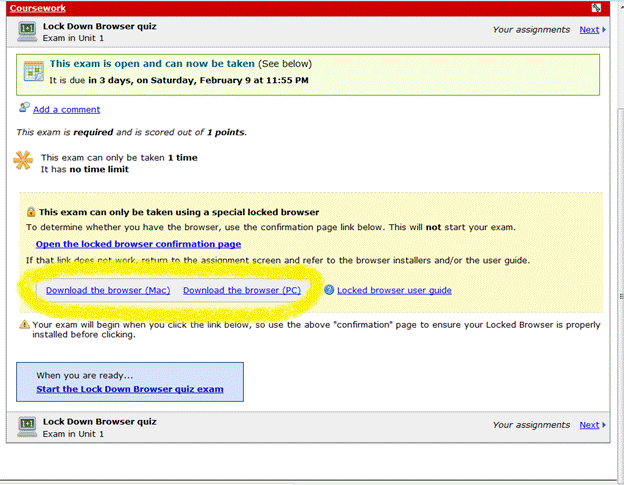This screenshot has height=485, width=624.
Task: Open the bottom Next assignment link
Action: coord(589,425)
